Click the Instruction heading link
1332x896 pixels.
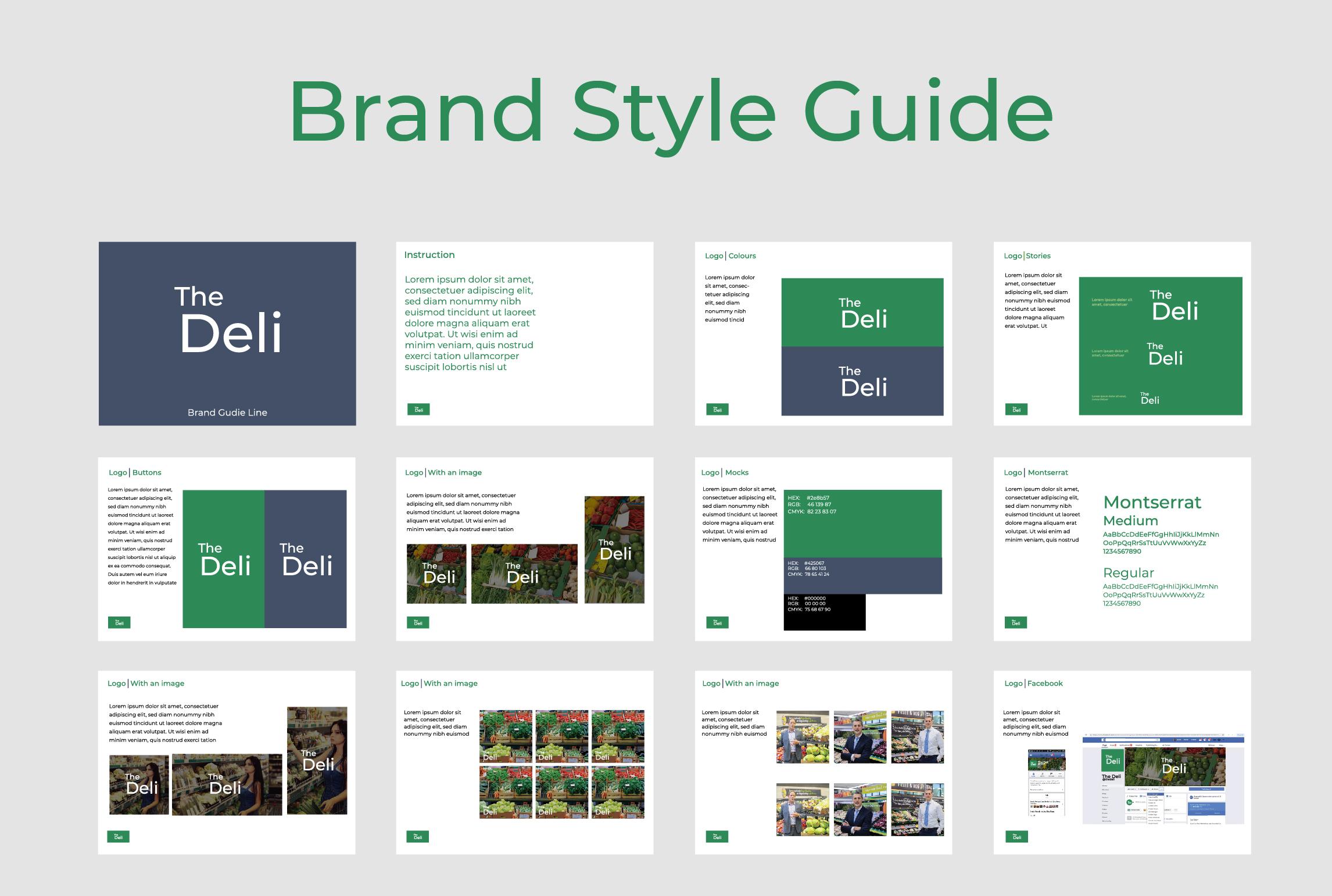coord(430,255)
